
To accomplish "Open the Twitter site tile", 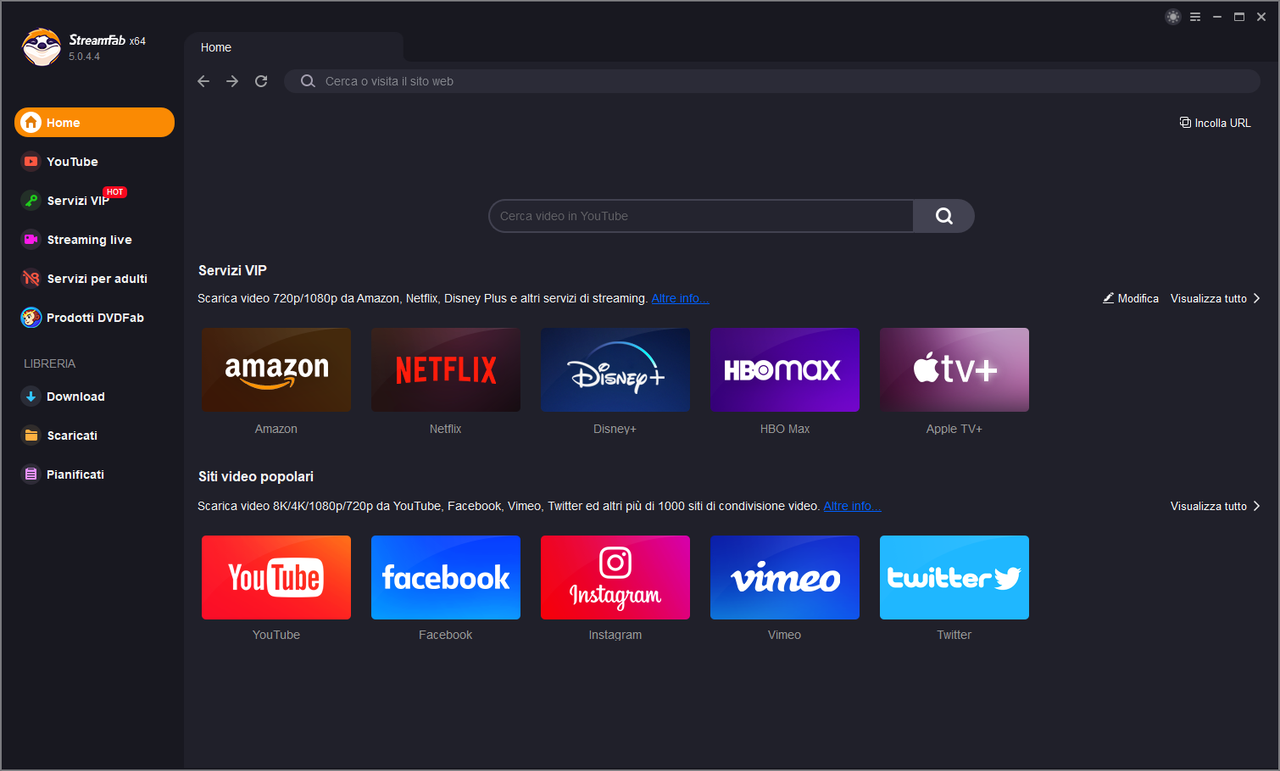I will tap(954, 577).
